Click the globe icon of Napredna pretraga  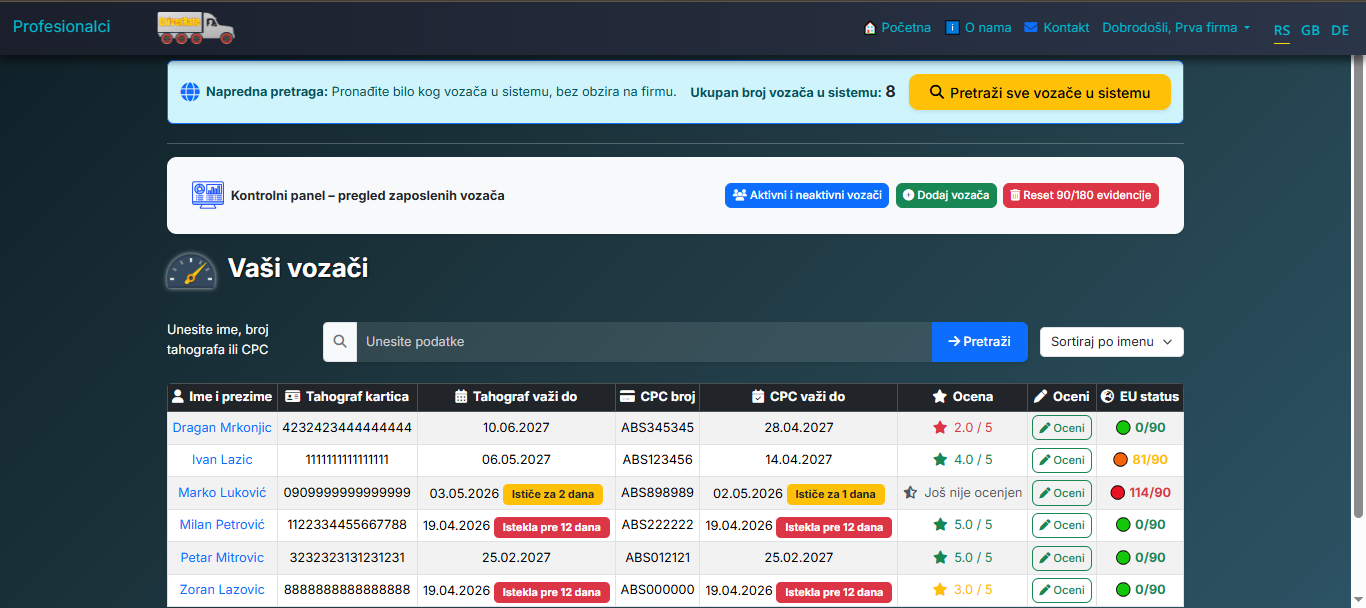pyautogui.click(x=190, y=92)
